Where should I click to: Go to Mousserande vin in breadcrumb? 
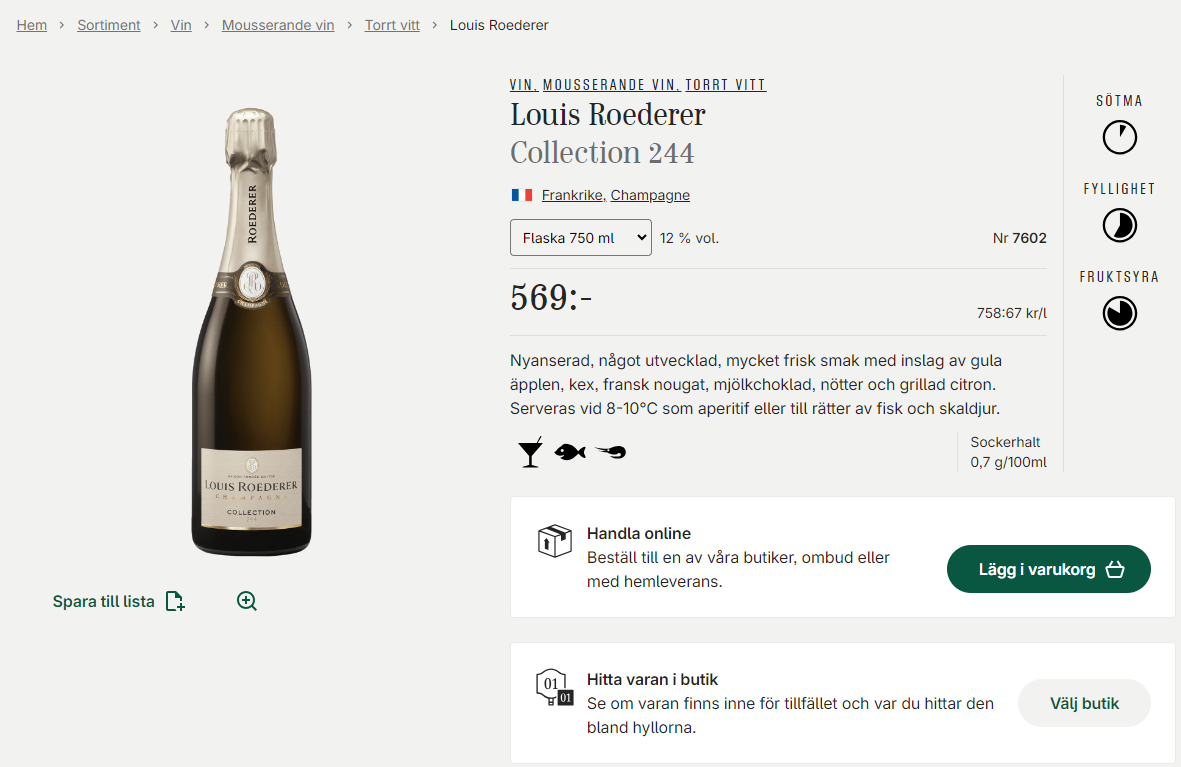coord(278,25)
